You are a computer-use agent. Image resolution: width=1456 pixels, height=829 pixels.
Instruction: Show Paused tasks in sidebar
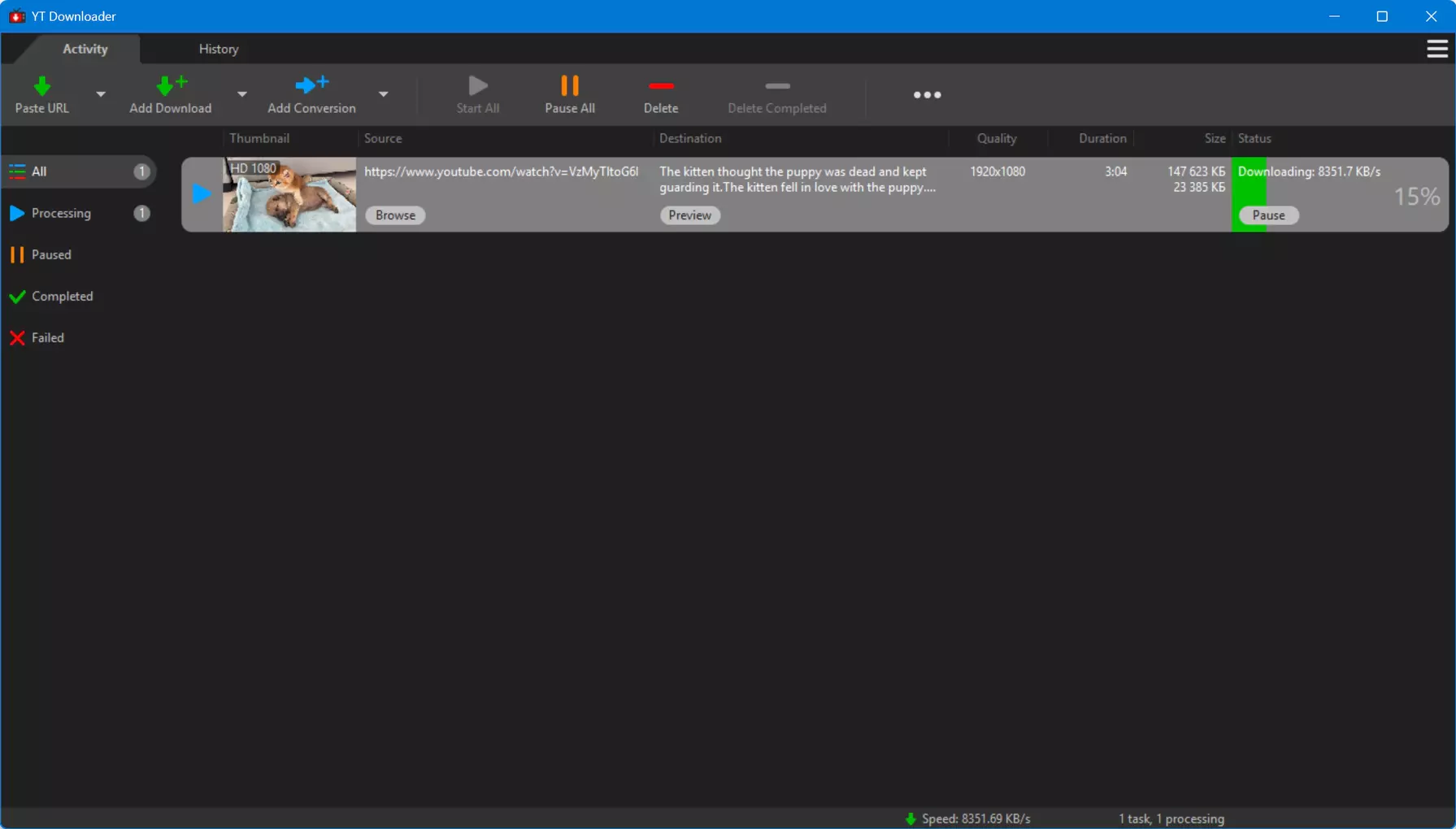pos(79,254)
